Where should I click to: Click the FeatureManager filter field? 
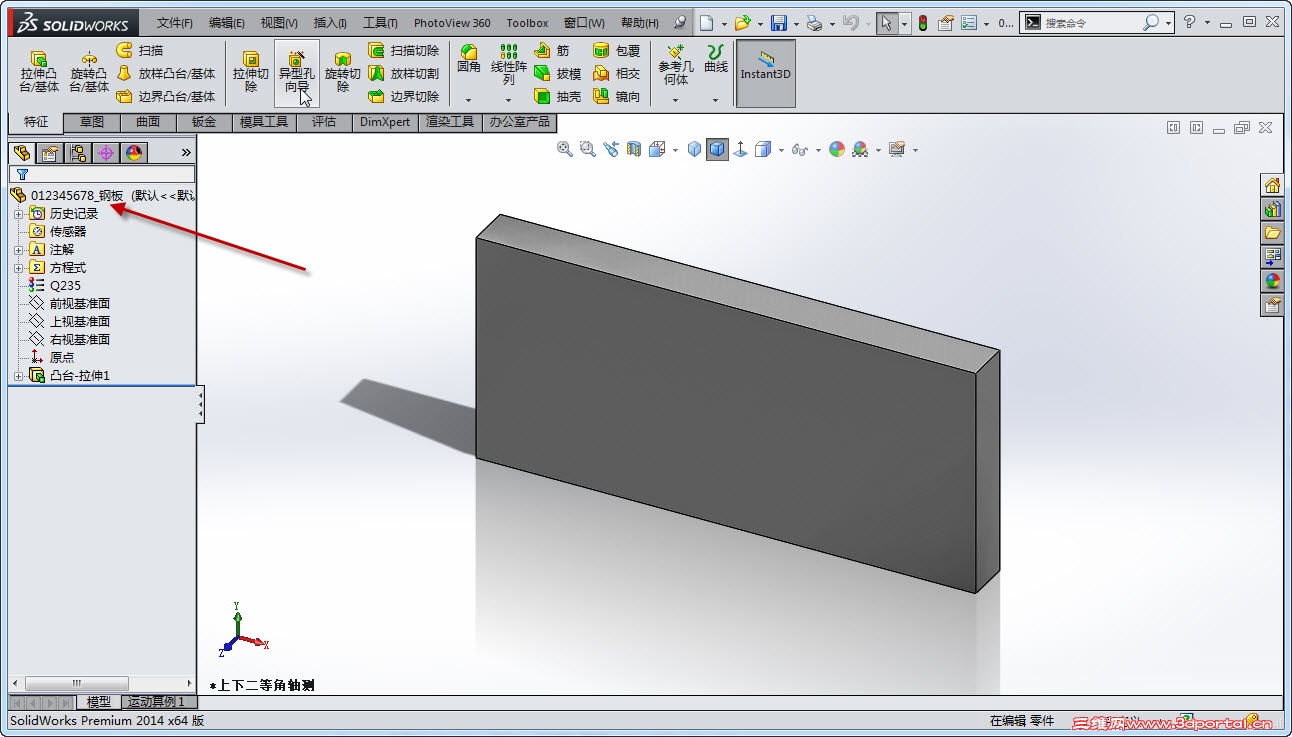click(x=102, y=174)
